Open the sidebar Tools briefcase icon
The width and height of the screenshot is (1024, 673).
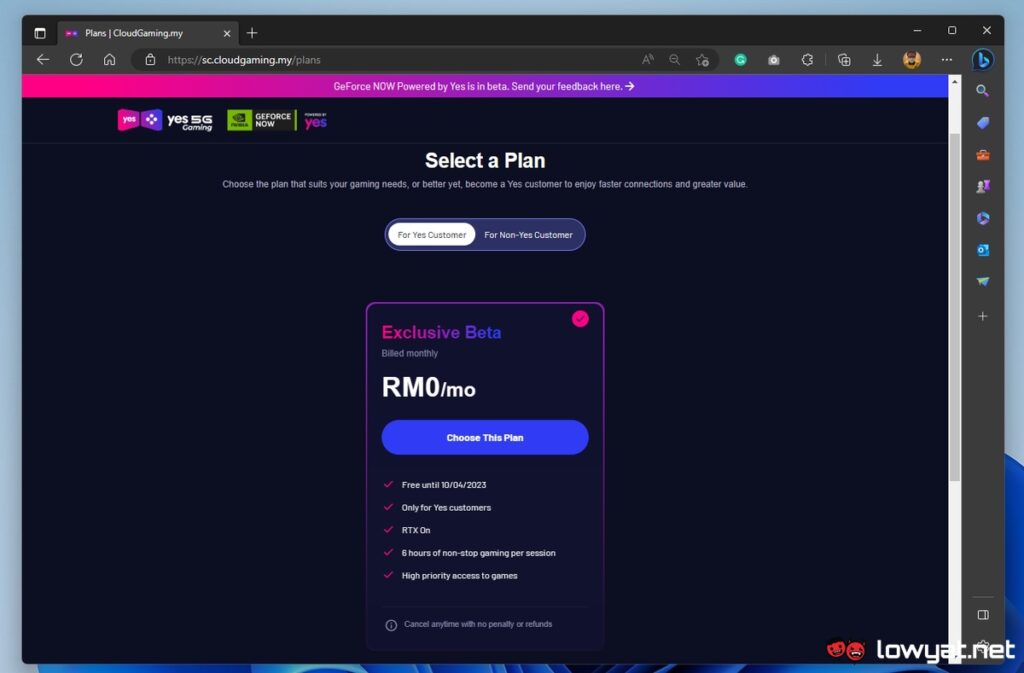click(982, 155)
